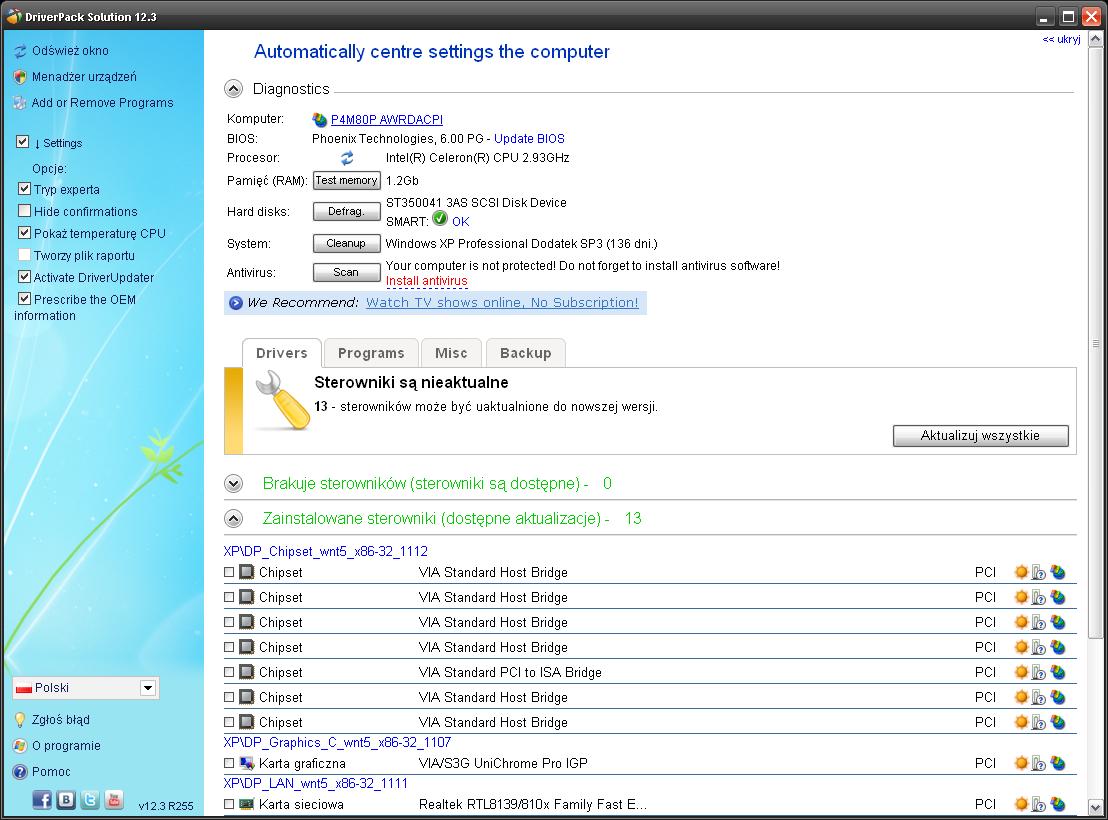Click the SMART OK status text

tap(461, 221)
